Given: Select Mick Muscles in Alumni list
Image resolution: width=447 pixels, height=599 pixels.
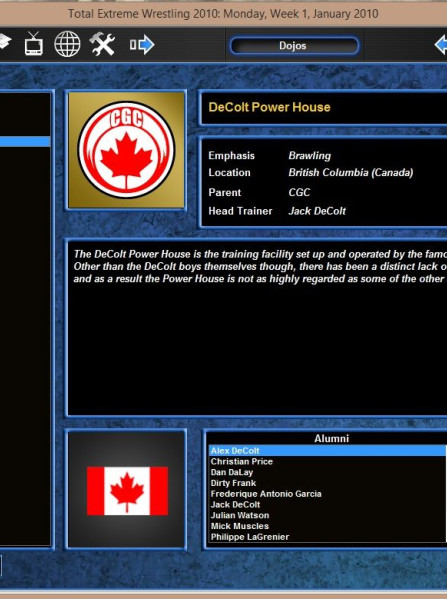Looking at the screenshot, I should 327,526.
